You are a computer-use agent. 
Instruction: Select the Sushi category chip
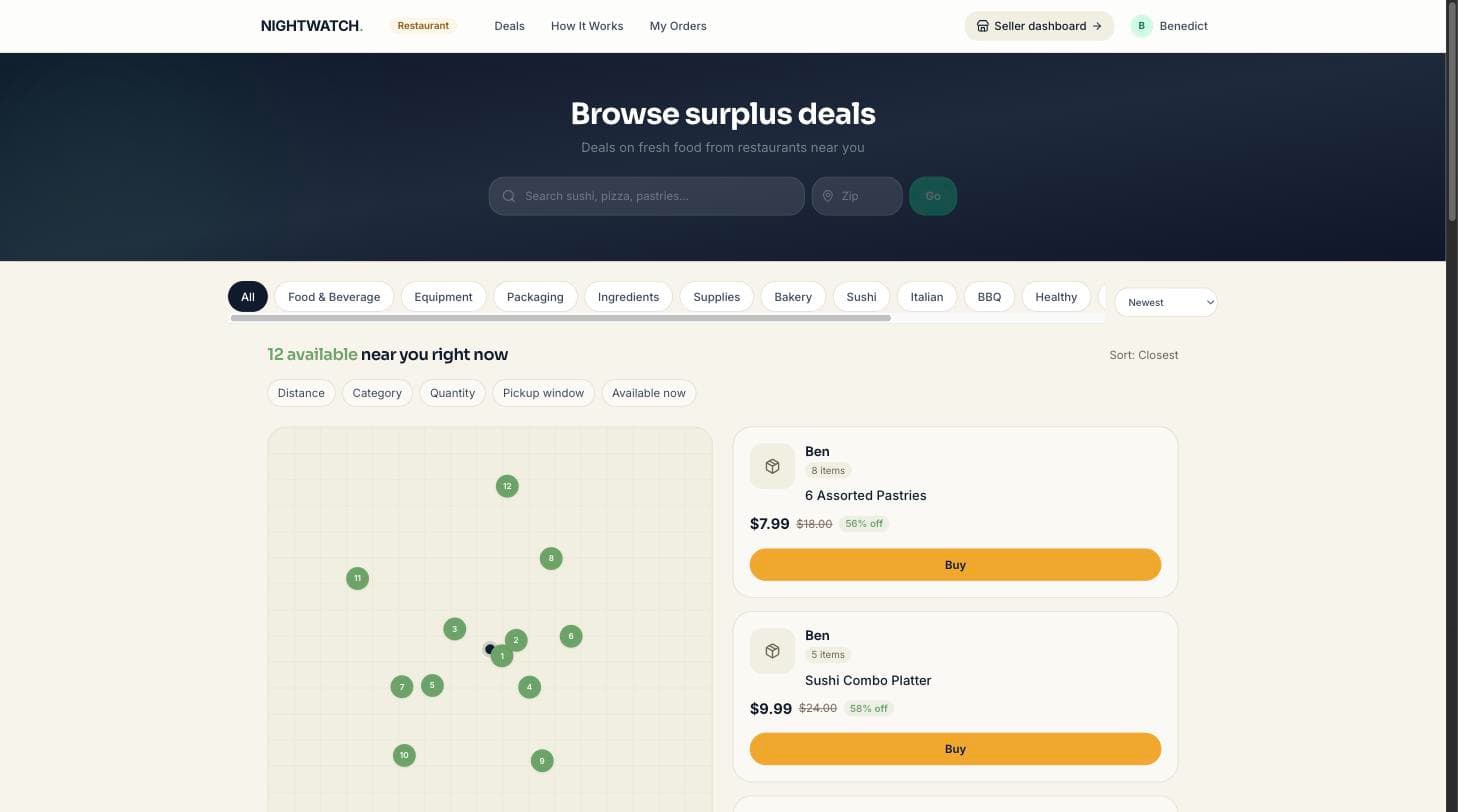point(861,297)
